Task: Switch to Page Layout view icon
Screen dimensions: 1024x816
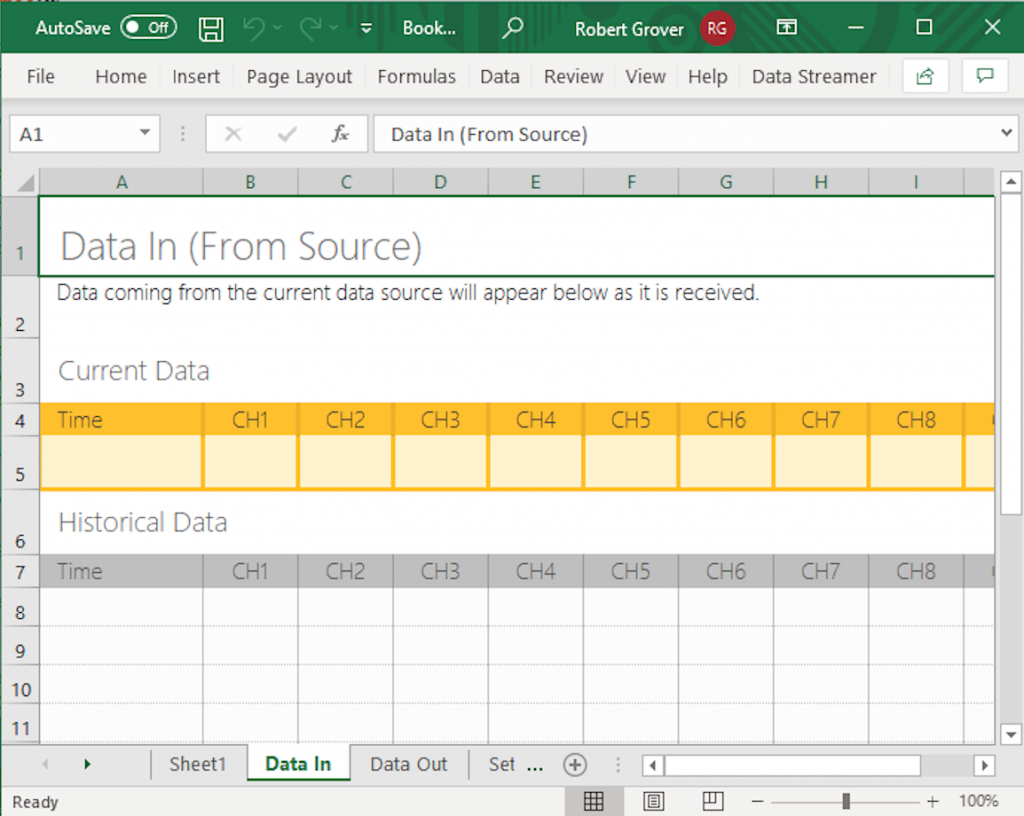Action: tap(653, 800)
